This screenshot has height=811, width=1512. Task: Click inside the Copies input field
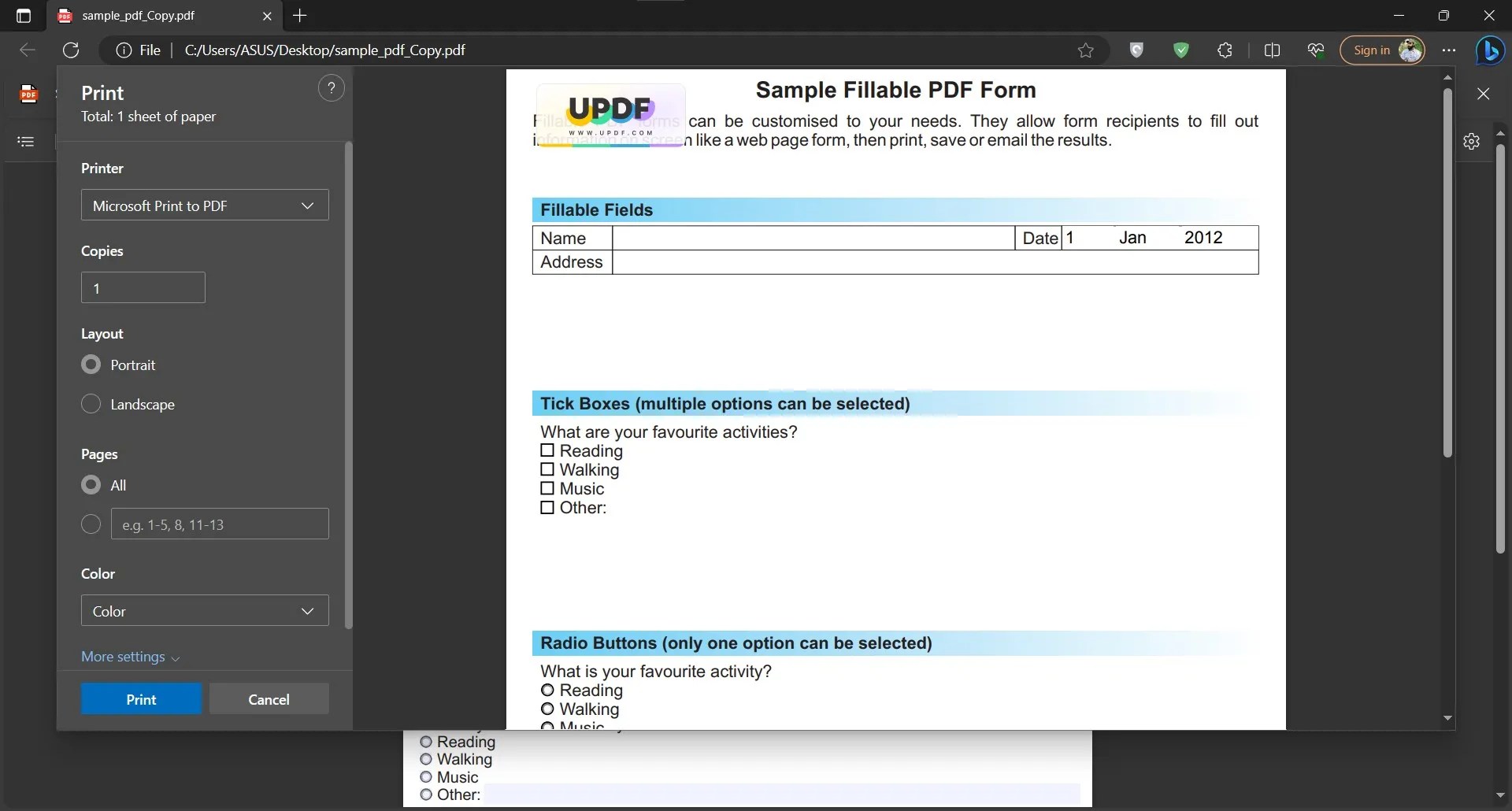(x=143, y=287)
